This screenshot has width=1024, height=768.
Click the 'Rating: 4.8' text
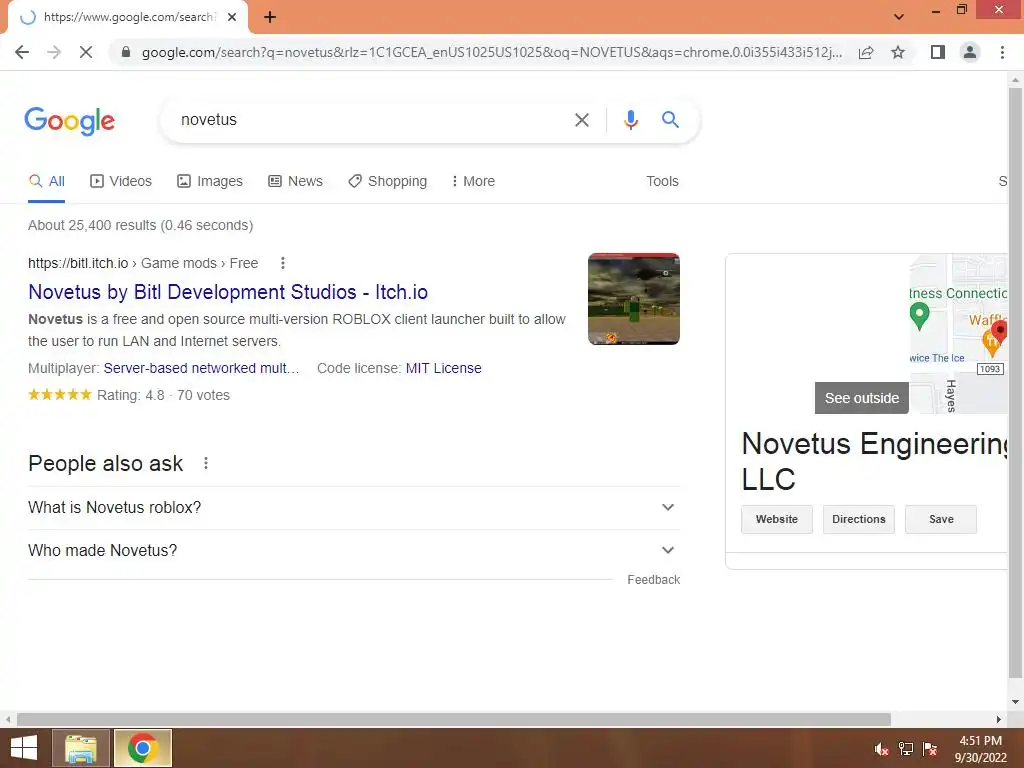(131, 395)
